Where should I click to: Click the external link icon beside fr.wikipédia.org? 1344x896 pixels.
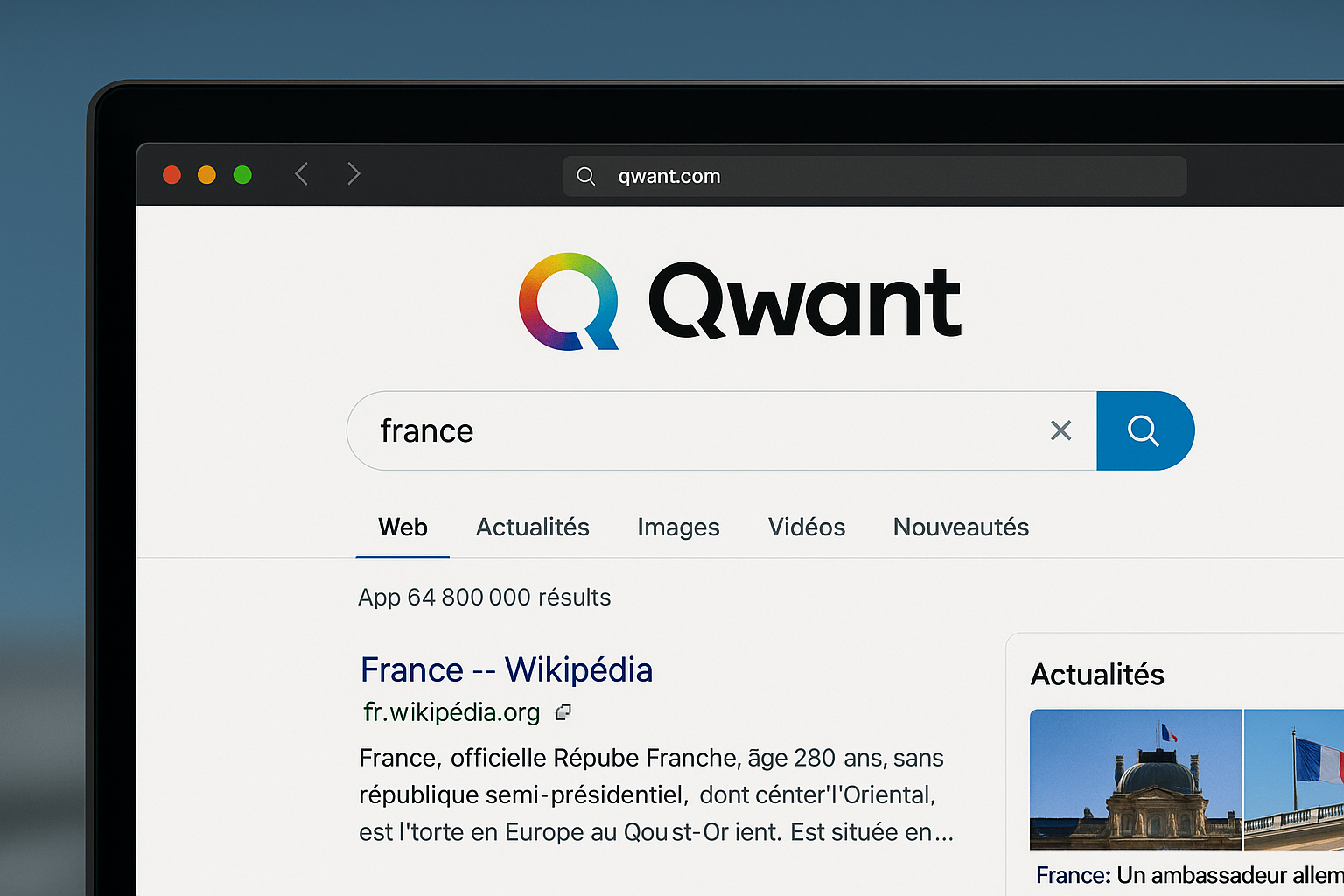click(563, 712)
